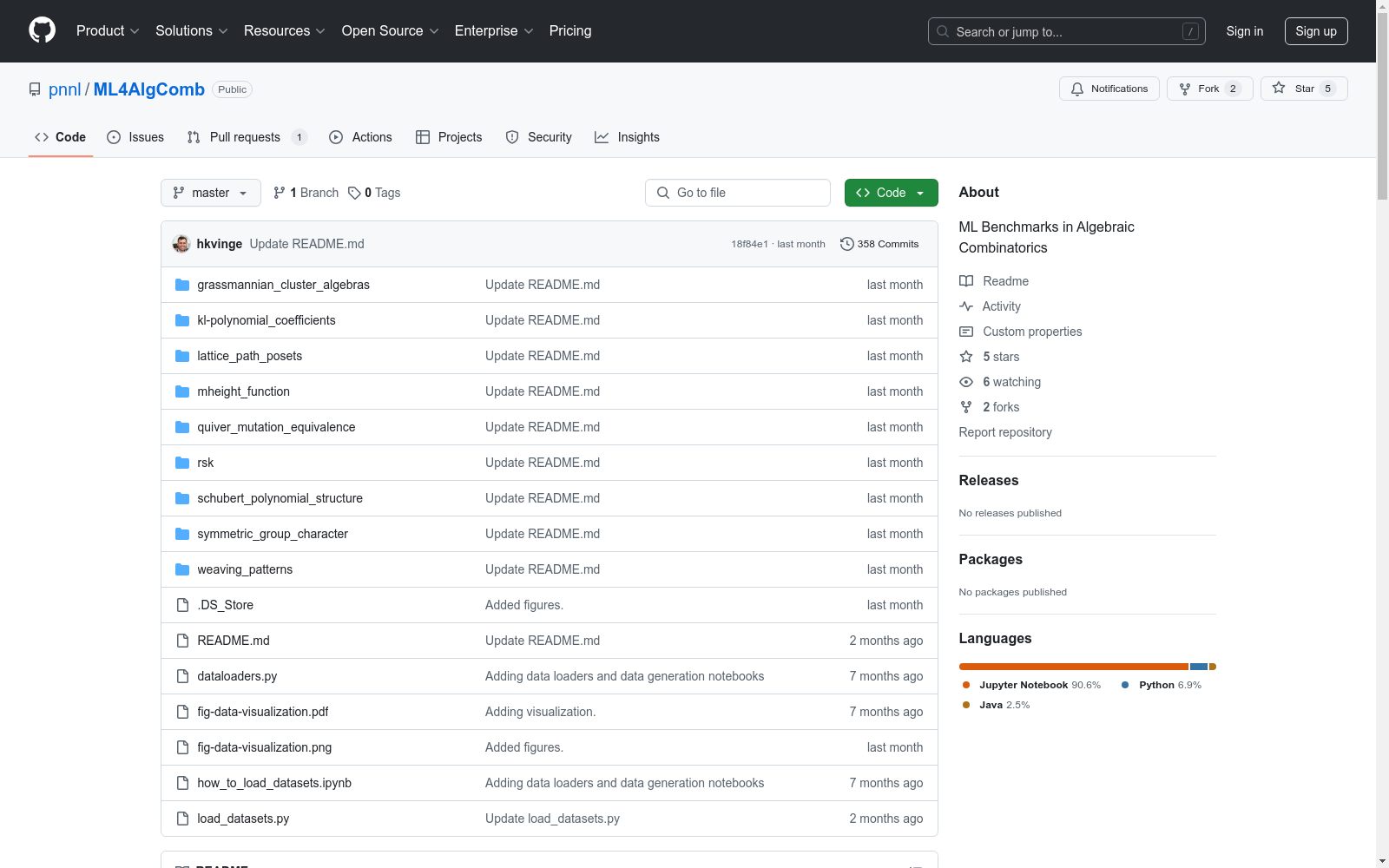Open how_to_load_datasets.ipynb notebook
This screenshot has width=1389, height=868.
click(274, 783)
